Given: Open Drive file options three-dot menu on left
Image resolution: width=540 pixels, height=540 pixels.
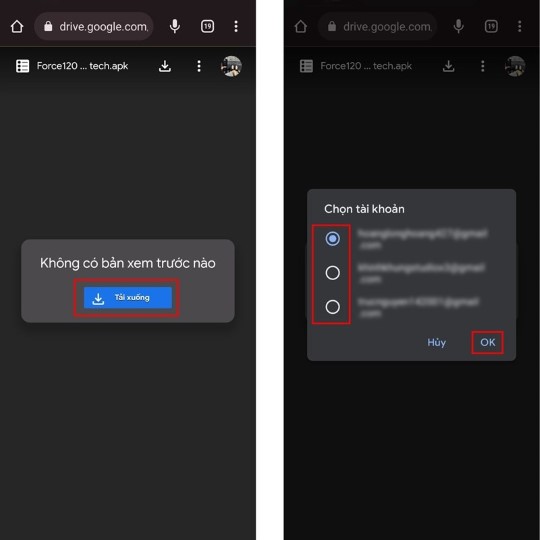Looking at the screenshot, I should click(x=199, y=66).
